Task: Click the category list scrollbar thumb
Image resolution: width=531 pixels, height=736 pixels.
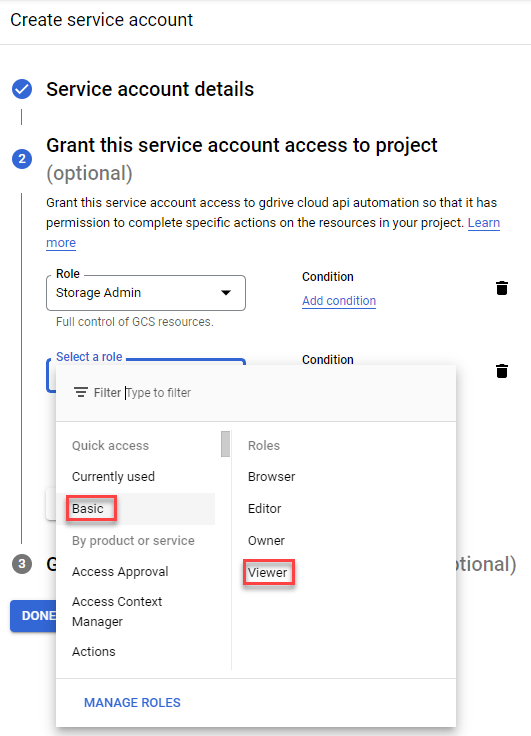Action: click(225, 444)
